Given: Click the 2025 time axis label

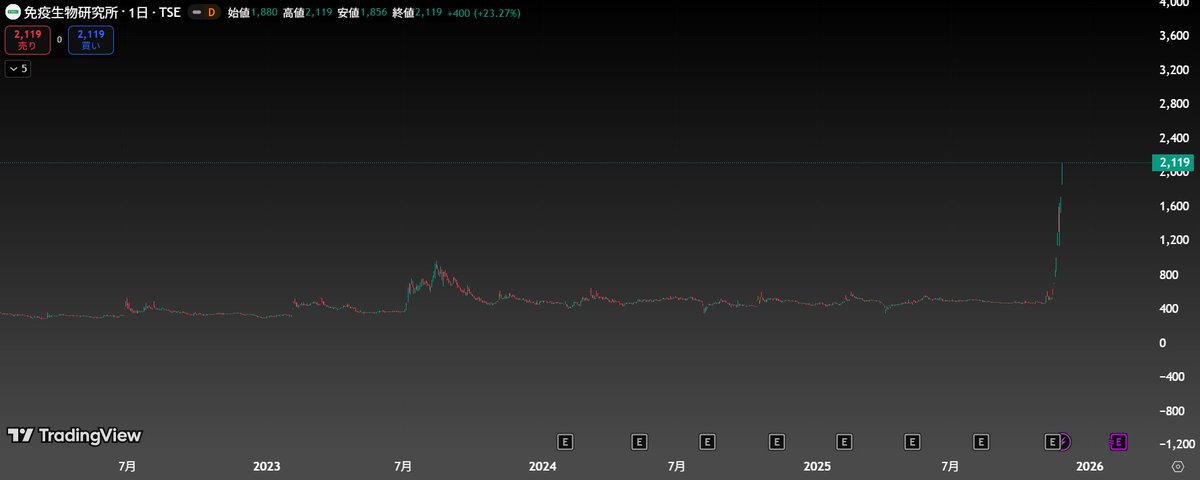Looking at the screenshot, I should pyautogui.click(x=817, y=466).
